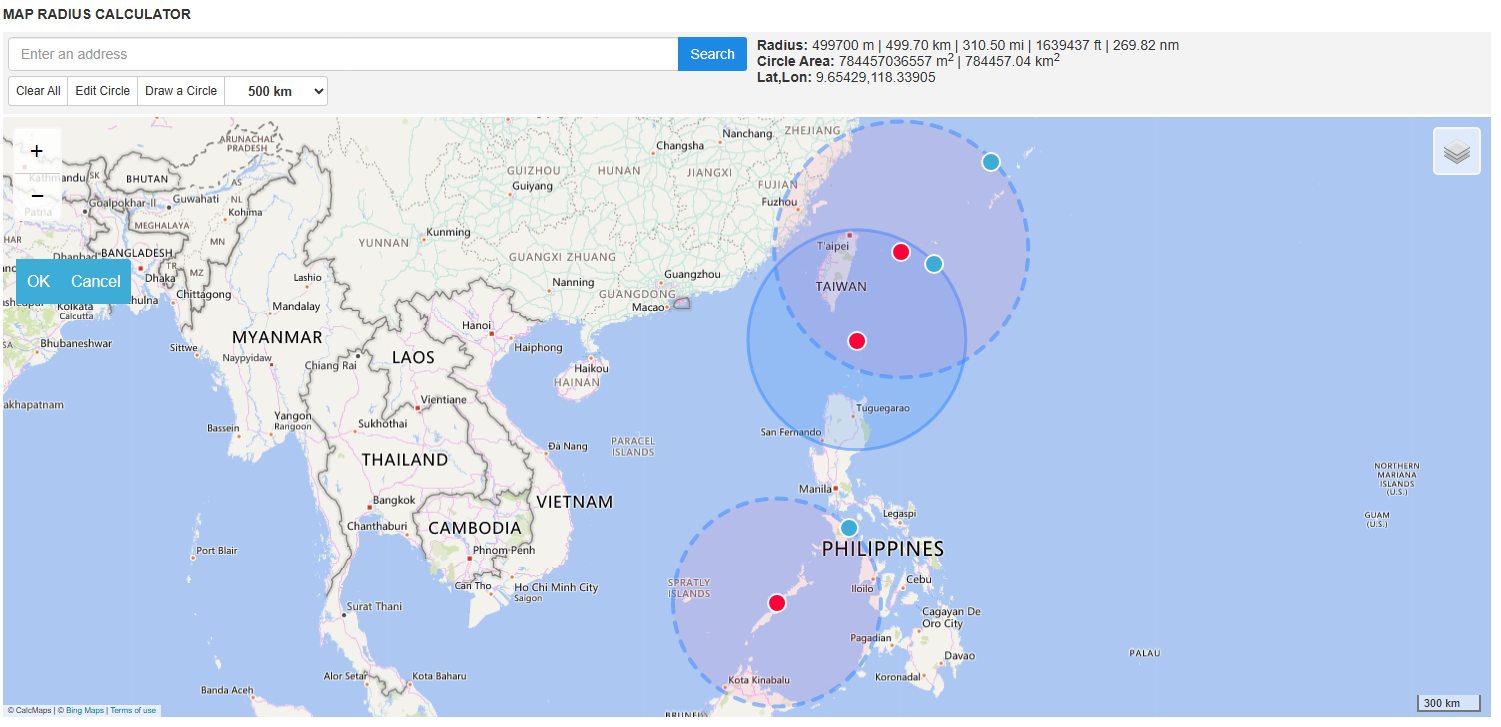Click the Haiphong city label
The height and width of the screenshot is (727, 1501).
pos(538,347)
